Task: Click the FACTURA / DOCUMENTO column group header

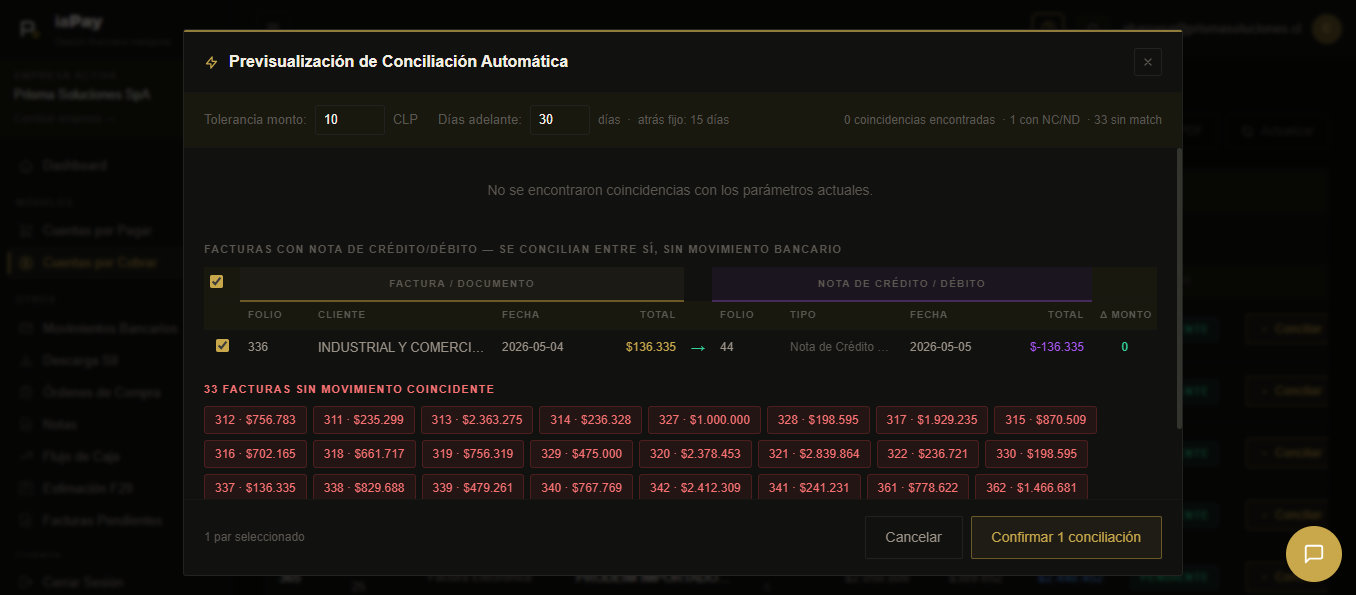Action: click(462, 284)
